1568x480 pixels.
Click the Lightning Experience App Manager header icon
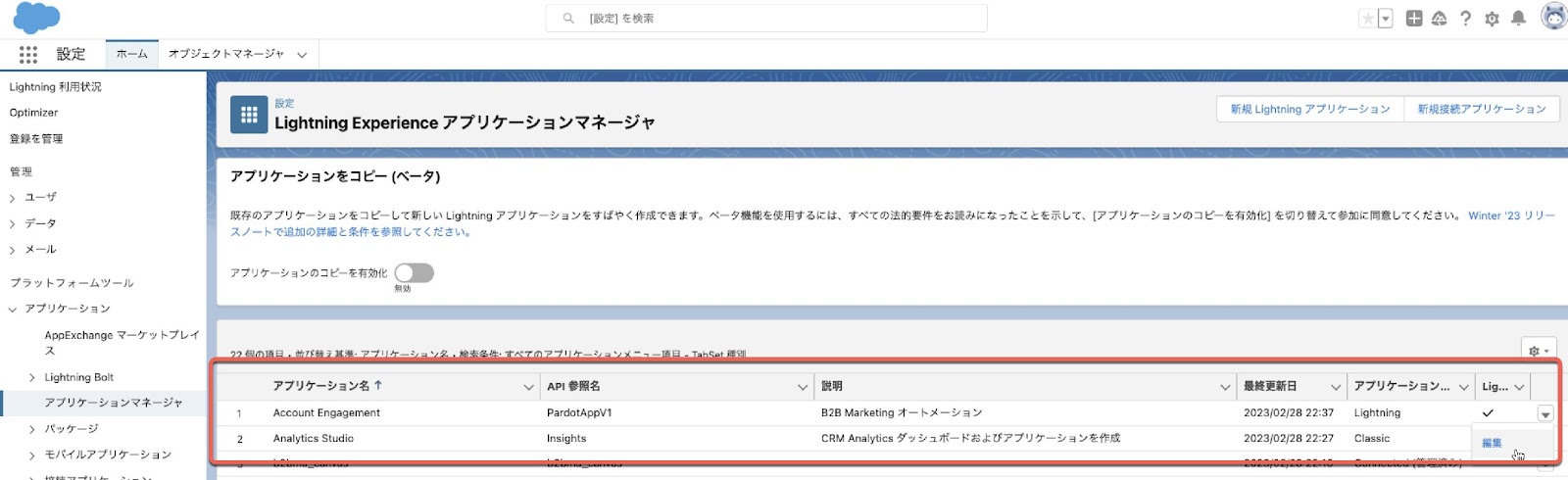[x=249, y=115]
